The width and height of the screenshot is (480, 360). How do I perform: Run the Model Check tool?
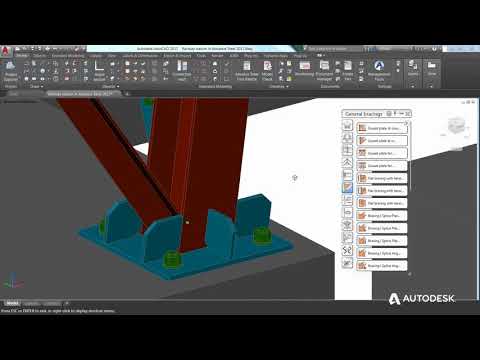267,71
